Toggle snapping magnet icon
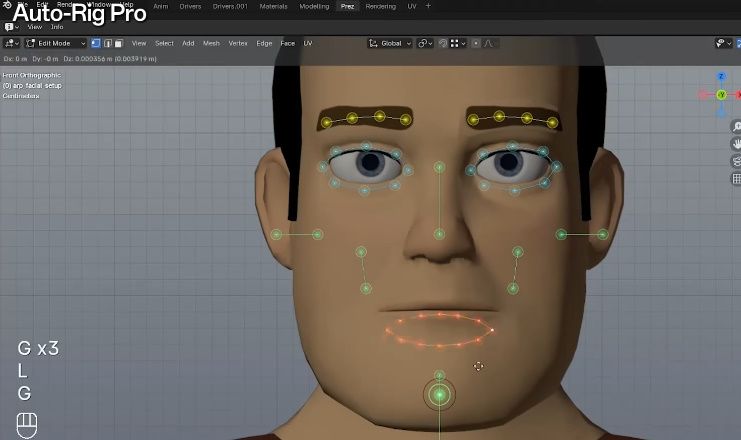The width and height of the screenshot is (741, 440). pyautogui.click(x=441, y=43)
